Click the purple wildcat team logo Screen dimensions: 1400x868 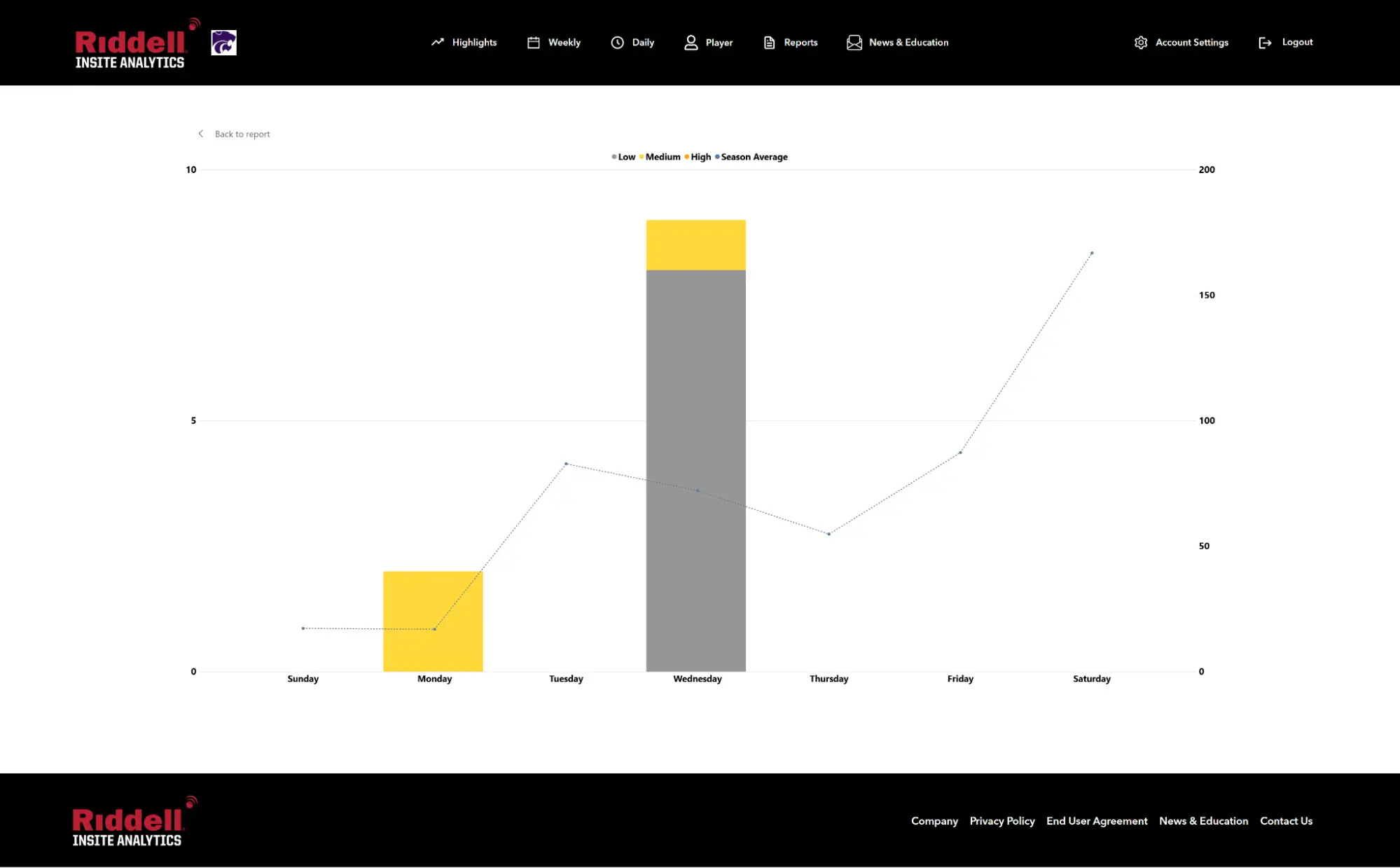pyautogui.click(x=223, y=43)
